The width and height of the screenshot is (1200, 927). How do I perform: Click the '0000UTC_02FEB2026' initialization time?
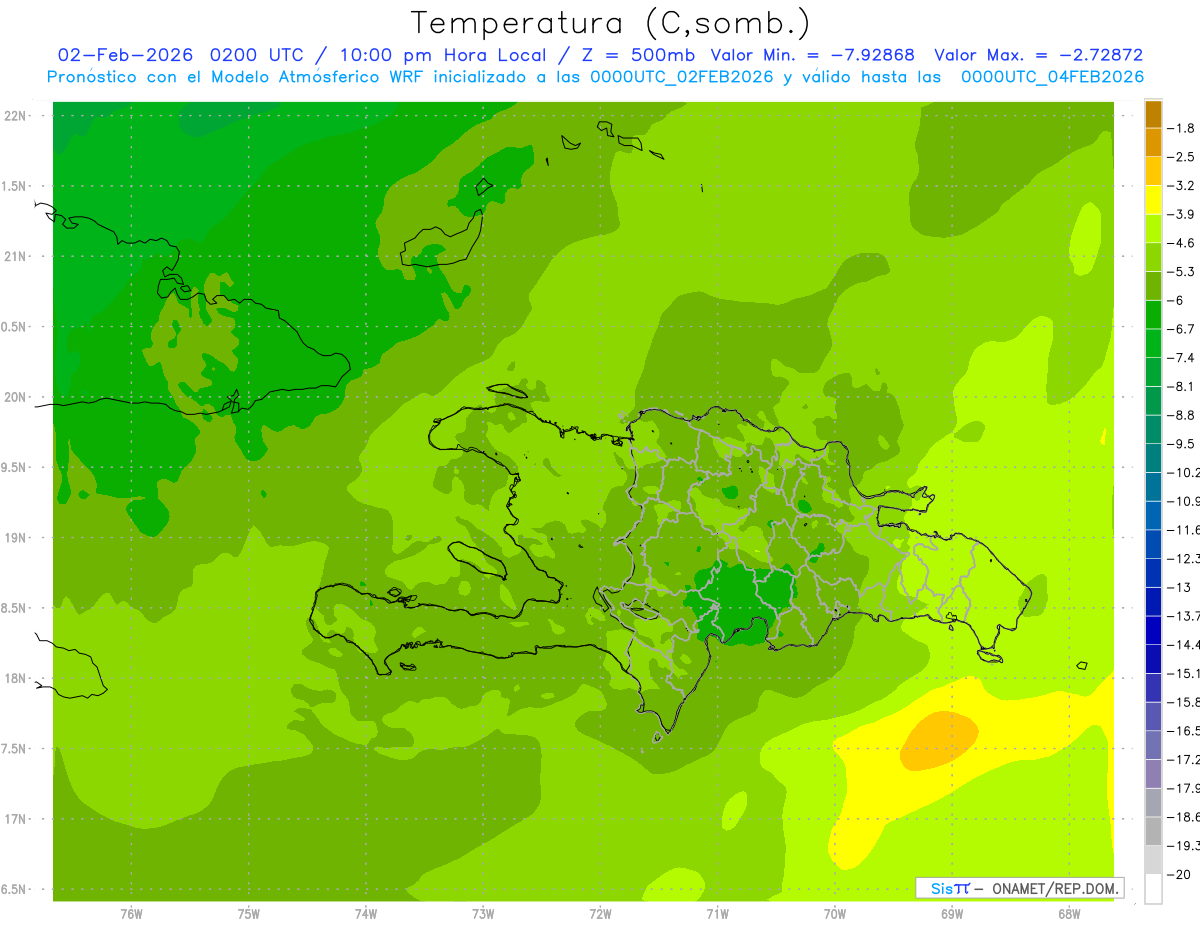click(683, 76)
